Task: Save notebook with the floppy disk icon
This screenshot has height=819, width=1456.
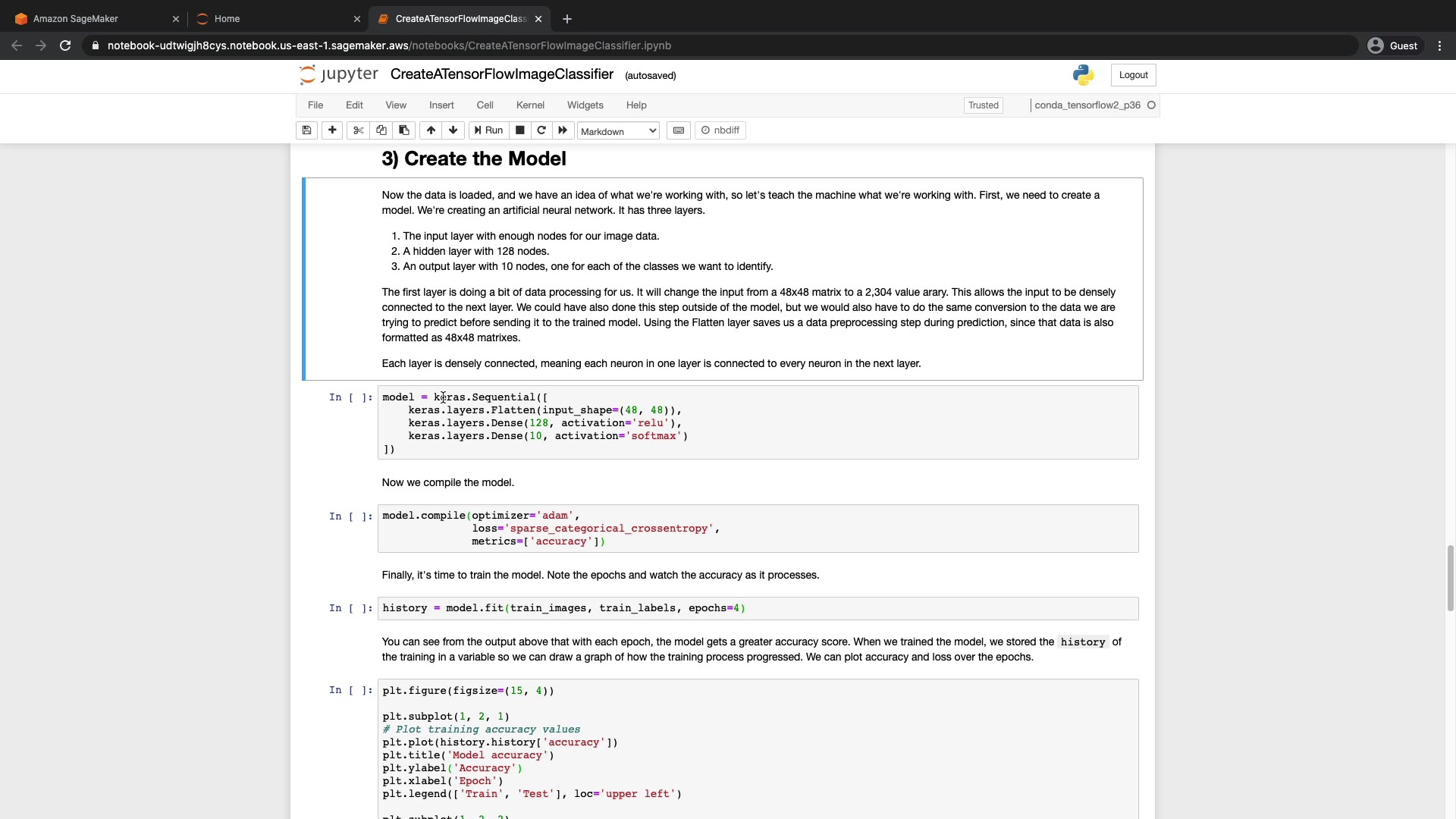Action: (306, 130)
